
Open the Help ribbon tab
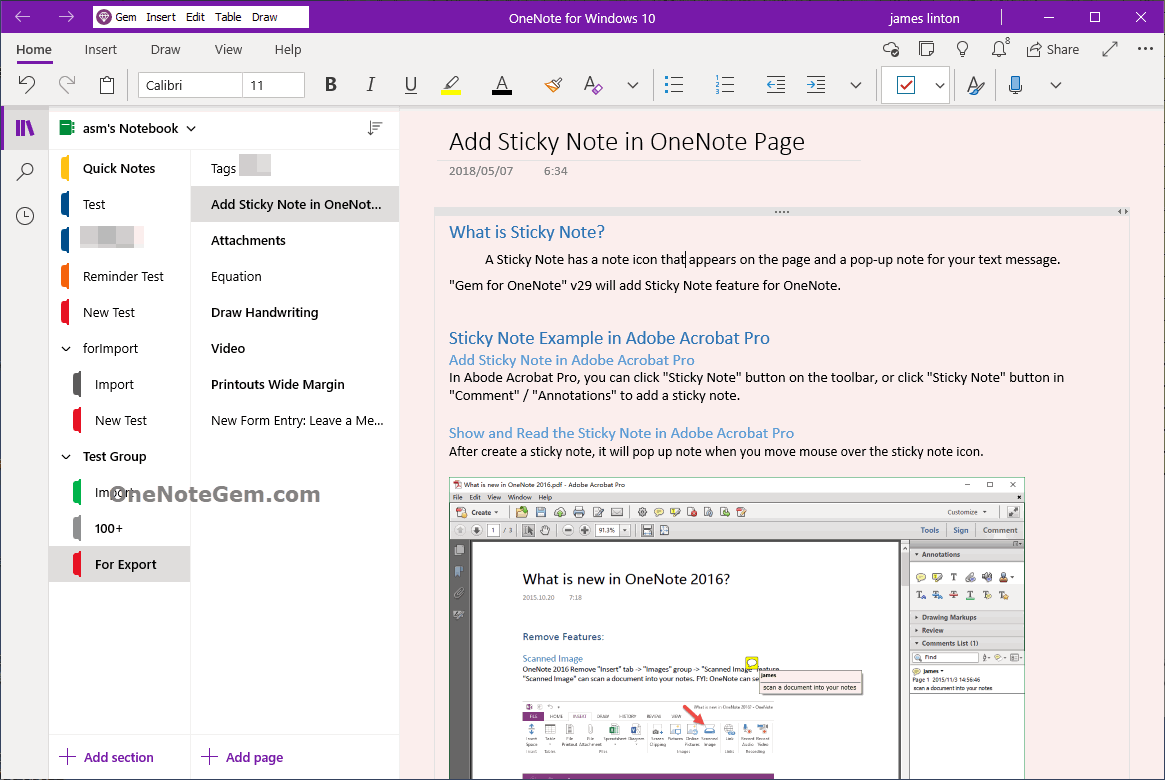coord(288,50)
